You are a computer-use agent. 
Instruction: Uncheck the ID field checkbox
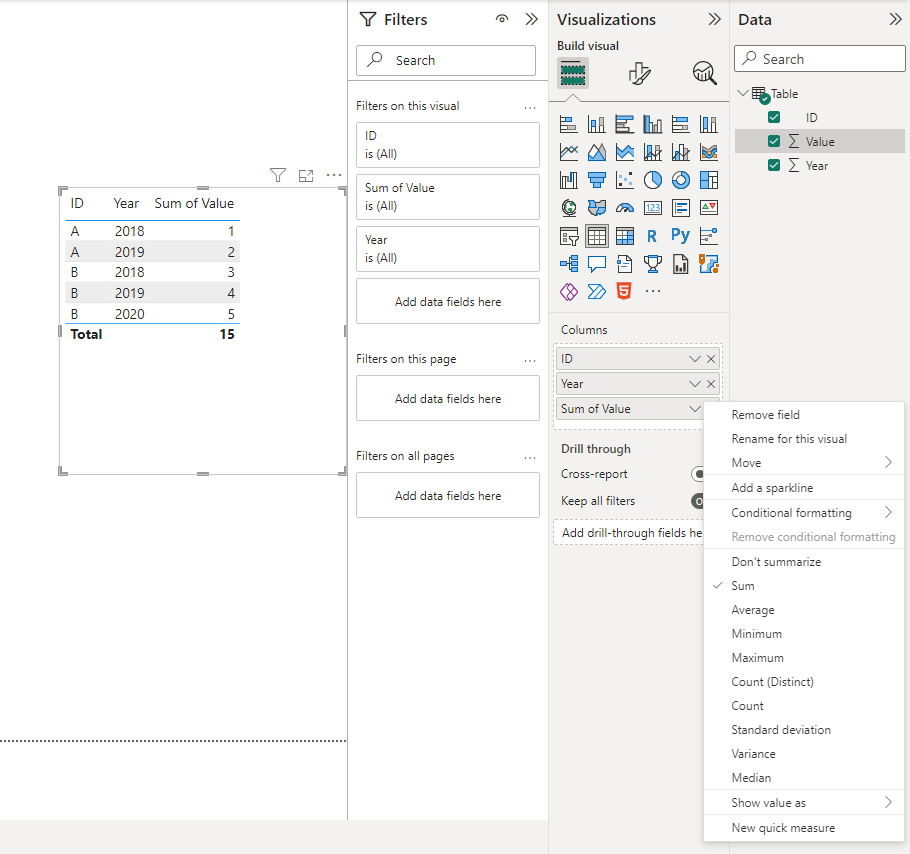pyautogui.click(x=774, y=117)
